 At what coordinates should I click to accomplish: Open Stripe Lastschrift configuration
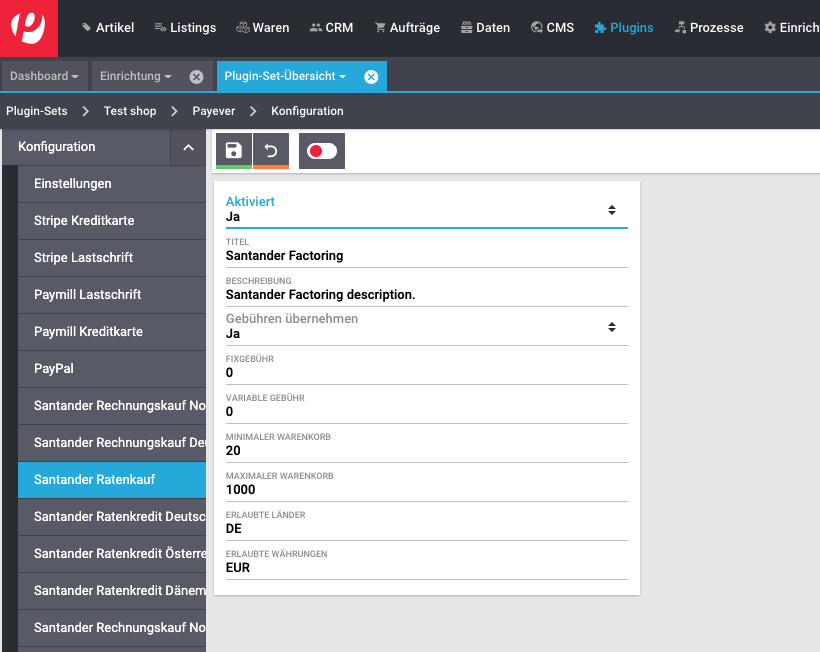point(112,258)
